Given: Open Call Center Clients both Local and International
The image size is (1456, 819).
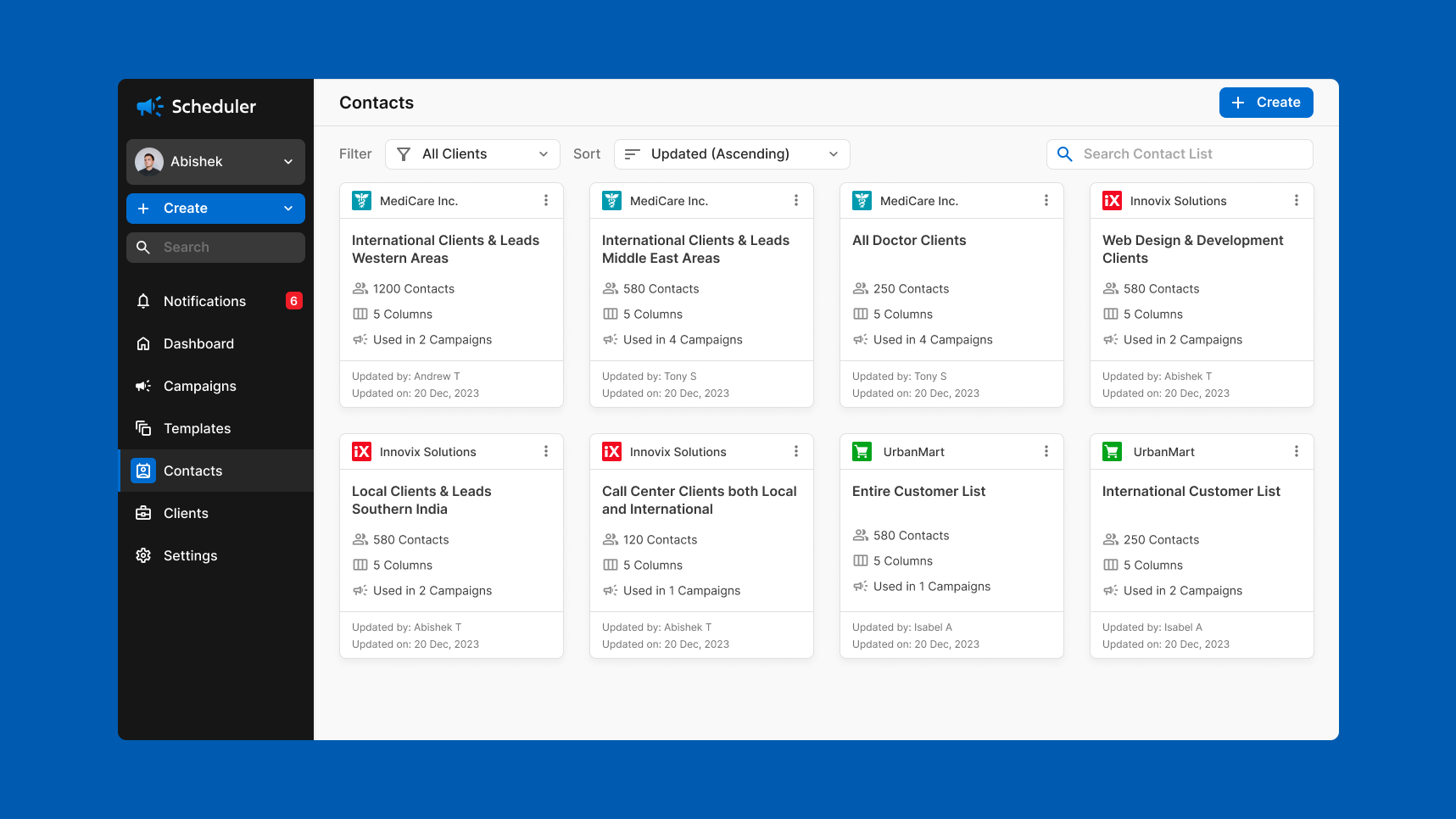Looking at the screenshot, I should tap(700, 500).
